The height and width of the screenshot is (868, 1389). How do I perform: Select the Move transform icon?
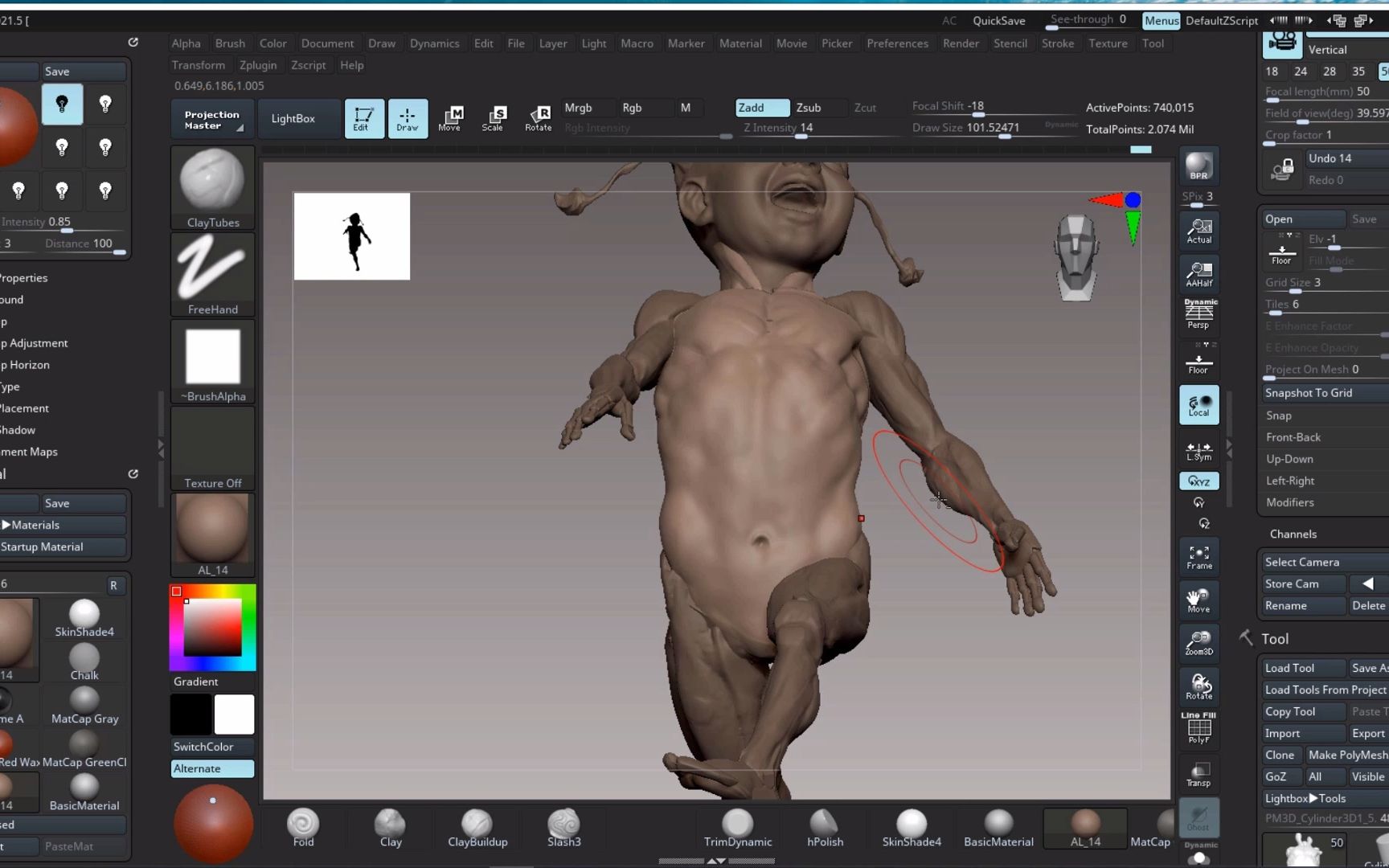[x=450, y=118]
